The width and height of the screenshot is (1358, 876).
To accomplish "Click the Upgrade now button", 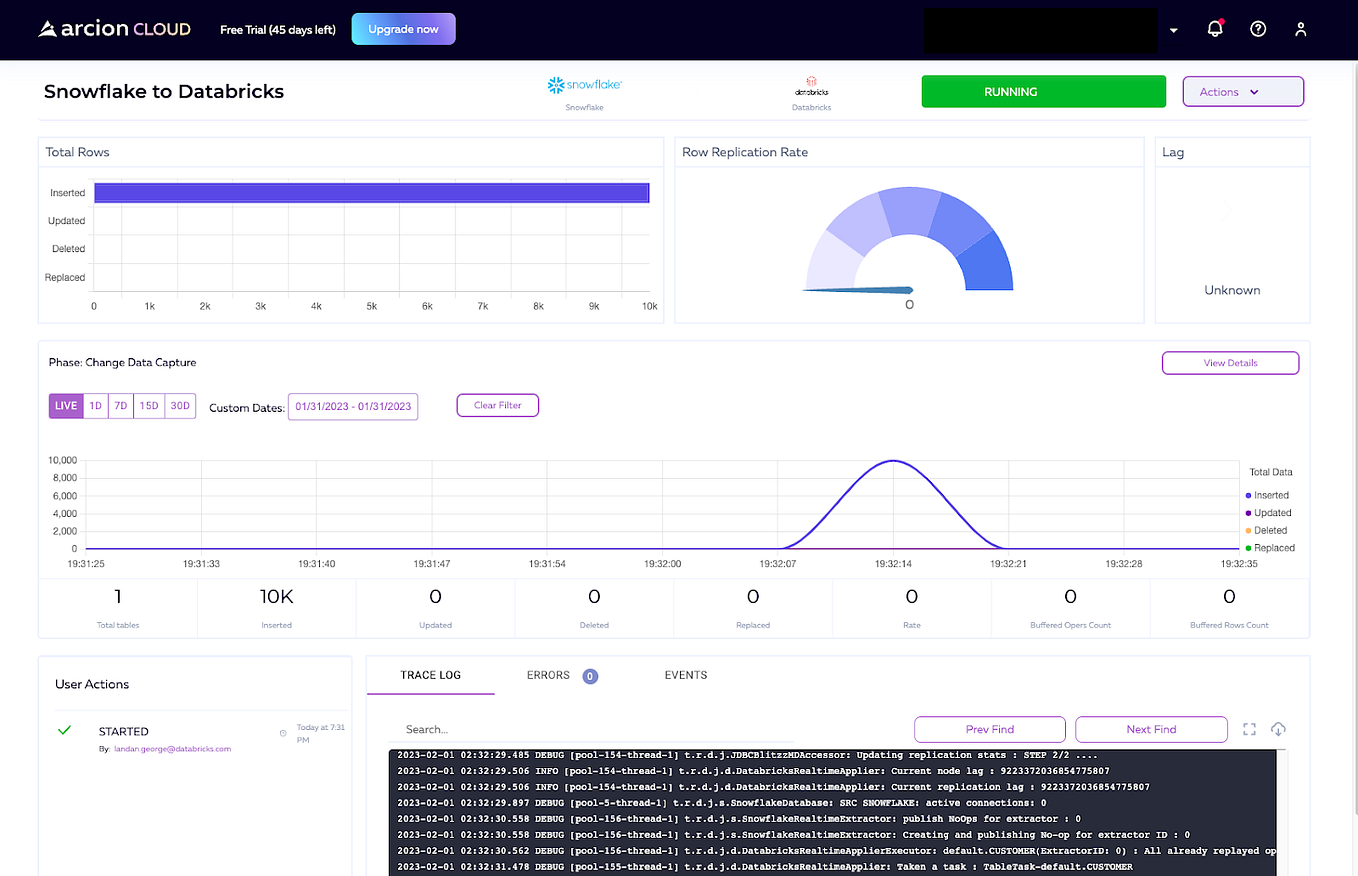I will [x=403, y=29].
